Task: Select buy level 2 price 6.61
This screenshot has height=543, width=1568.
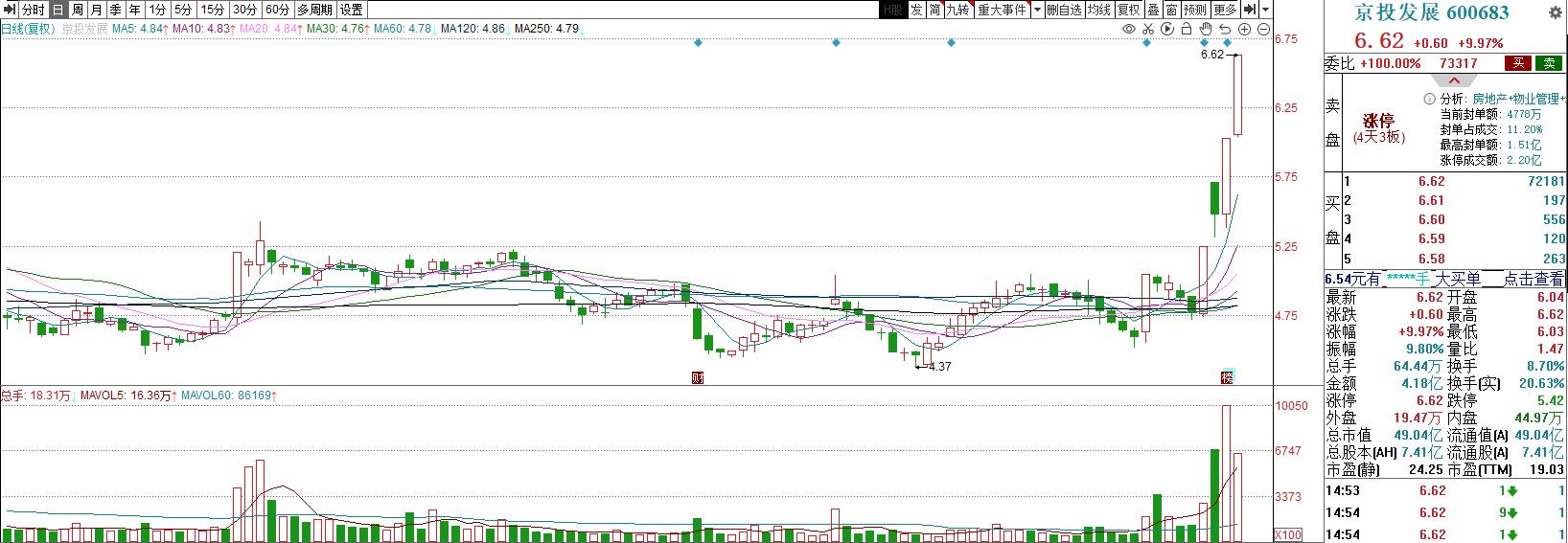Action: tap(1431, 200)
